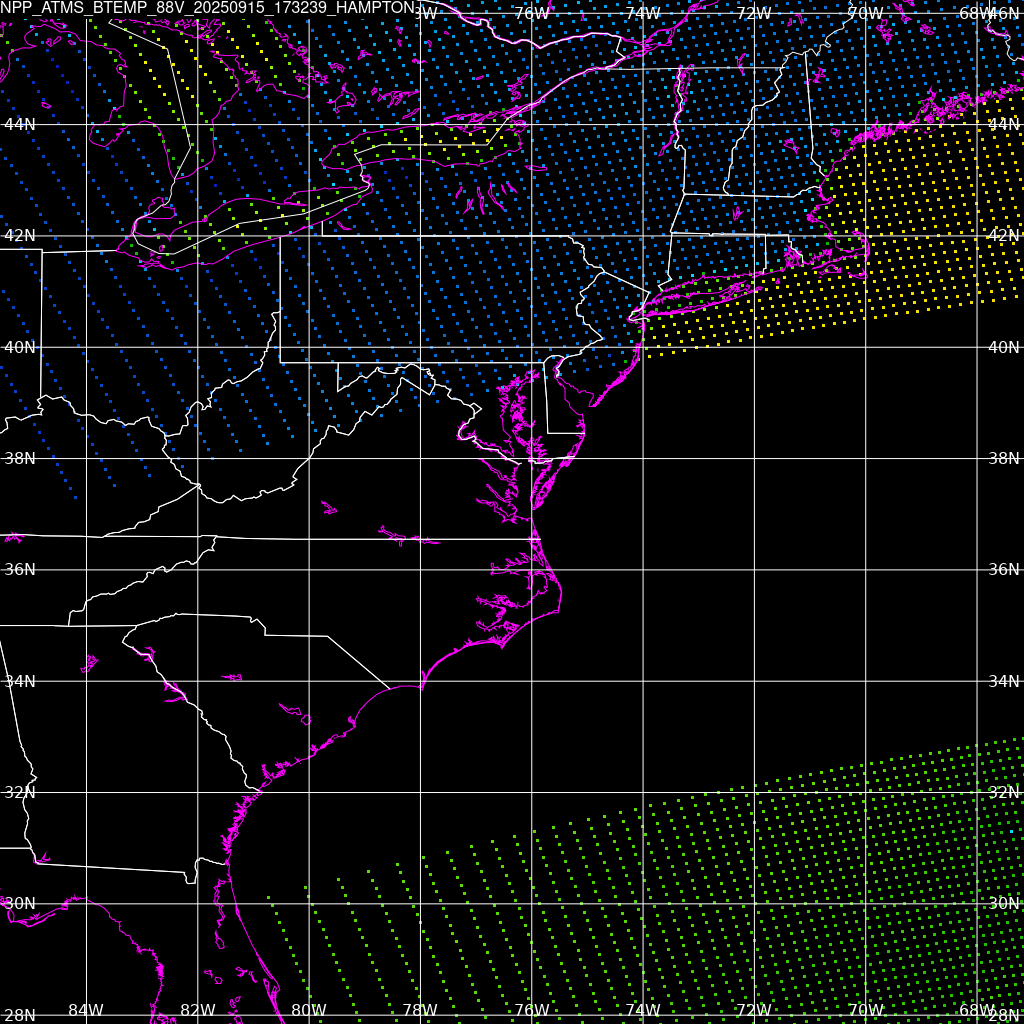Select the 84W longitude label
This screenshot has width=1024, height=1024.
[x=86, y=1010]
